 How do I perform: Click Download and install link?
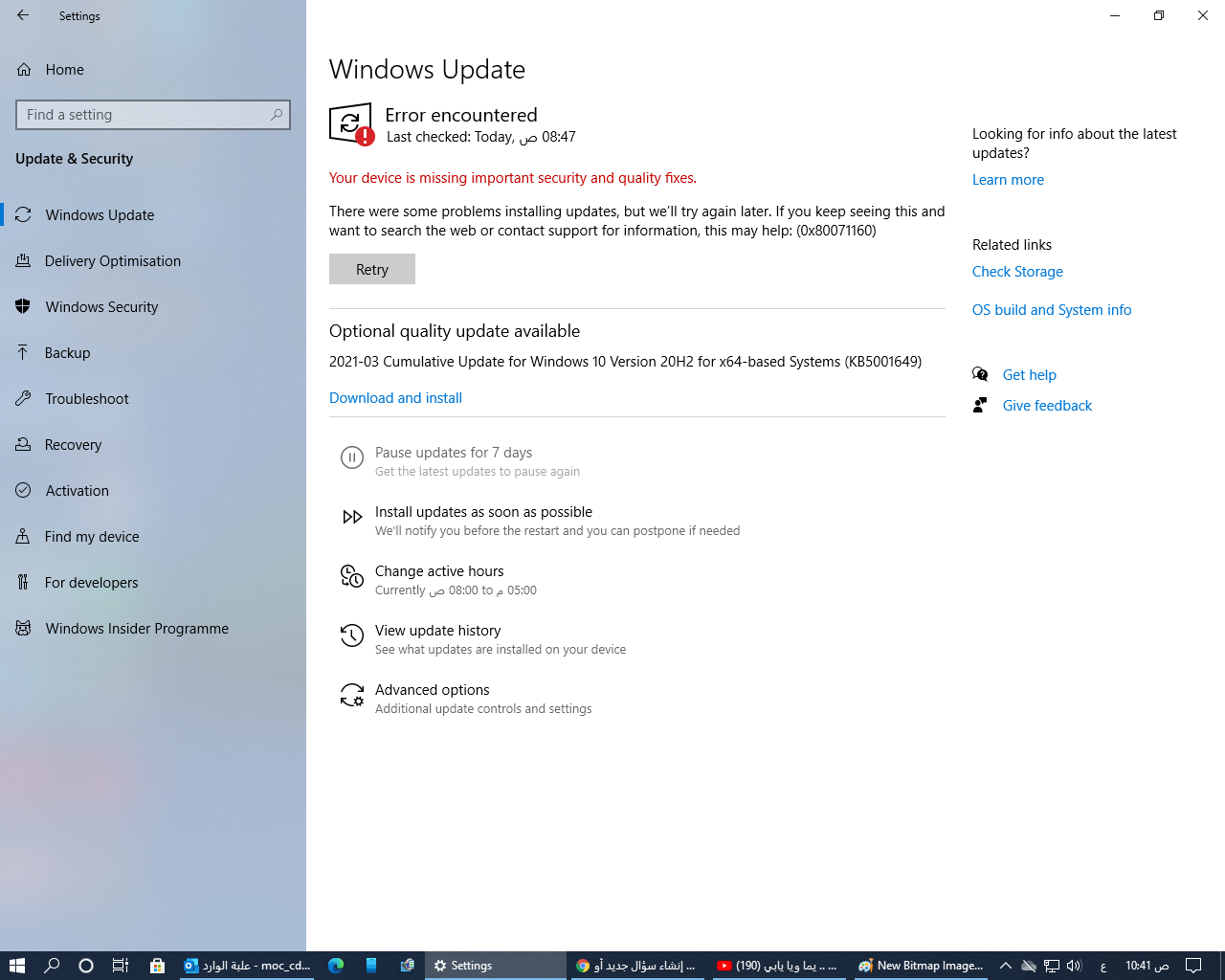tap(395, 398)
